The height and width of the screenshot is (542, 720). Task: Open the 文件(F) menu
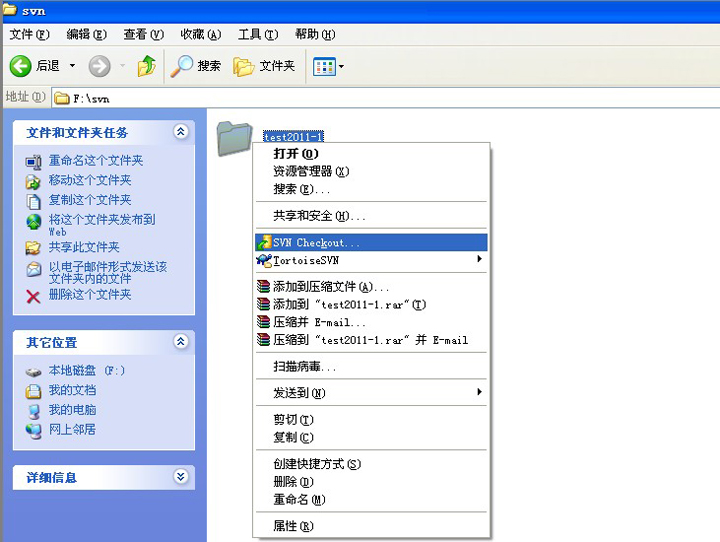tap(29, 34)
